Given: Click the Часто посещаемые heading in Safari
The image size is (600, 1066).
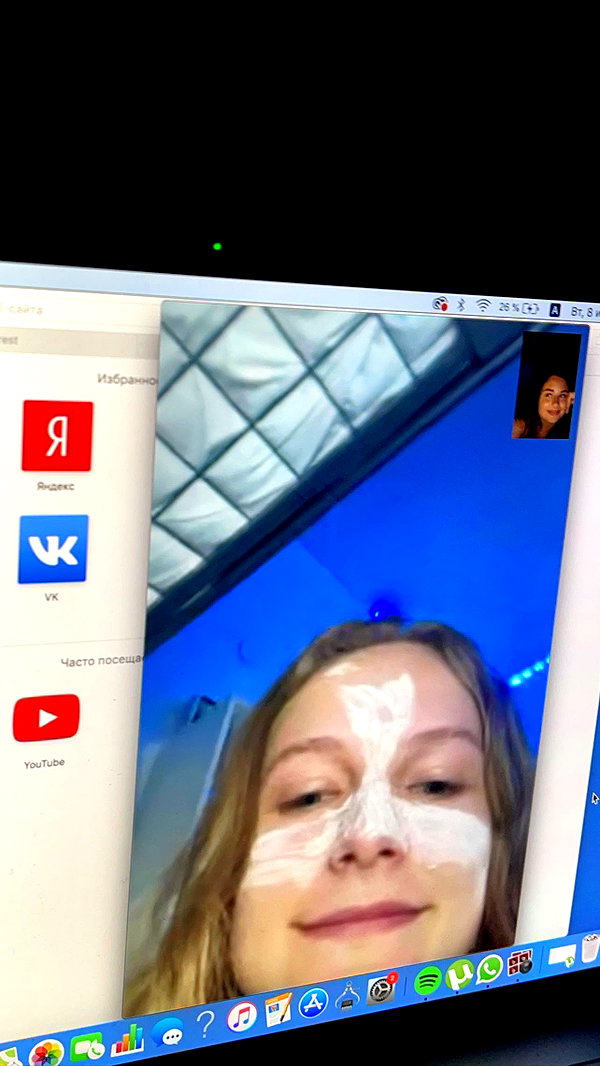Looking at the screenshot, I should (x=101, y=660).
